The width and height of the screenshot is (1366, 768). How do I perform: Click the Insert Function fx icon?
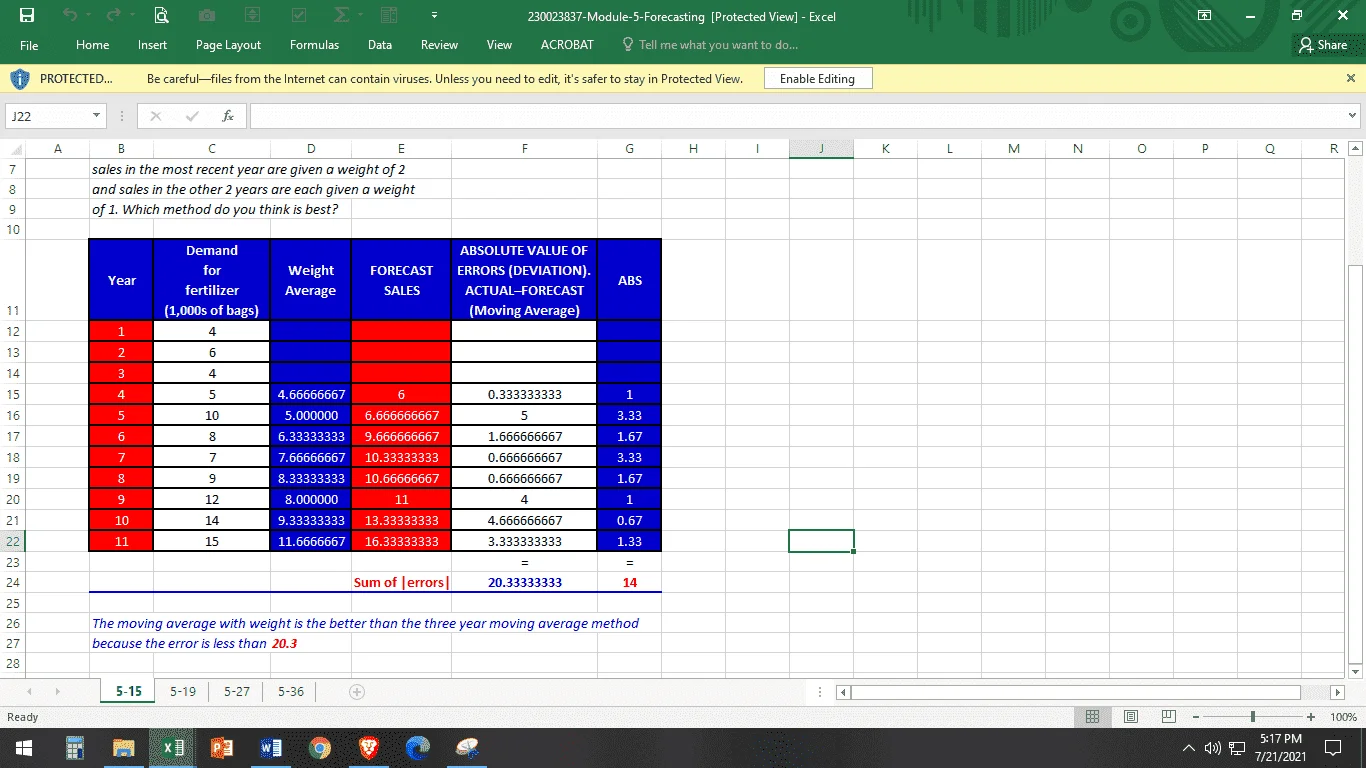[x=228, y=116]
